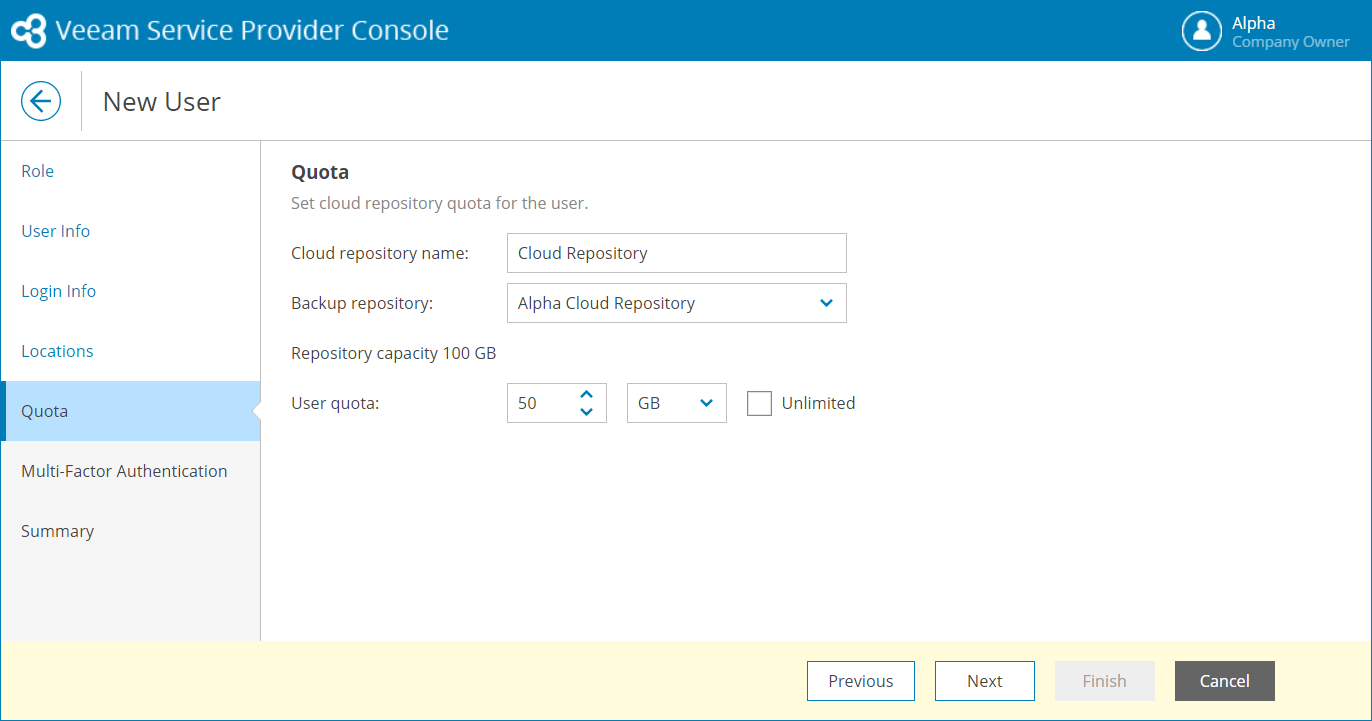Click the User quota value field
This screenshot has height=721, width=1372.
click(x=540, y=403)
